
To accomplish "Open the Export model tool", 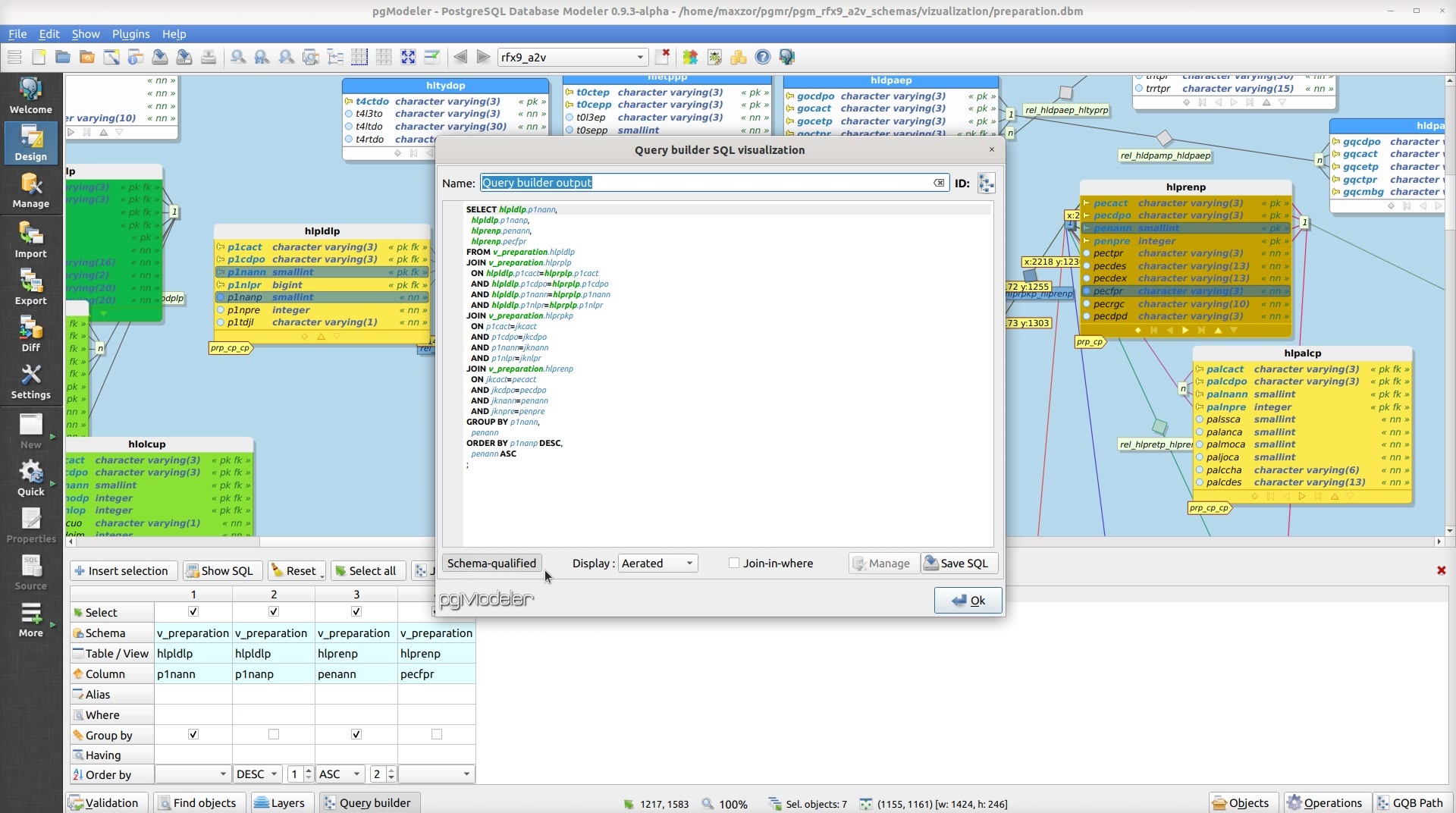I will (30, 287).
